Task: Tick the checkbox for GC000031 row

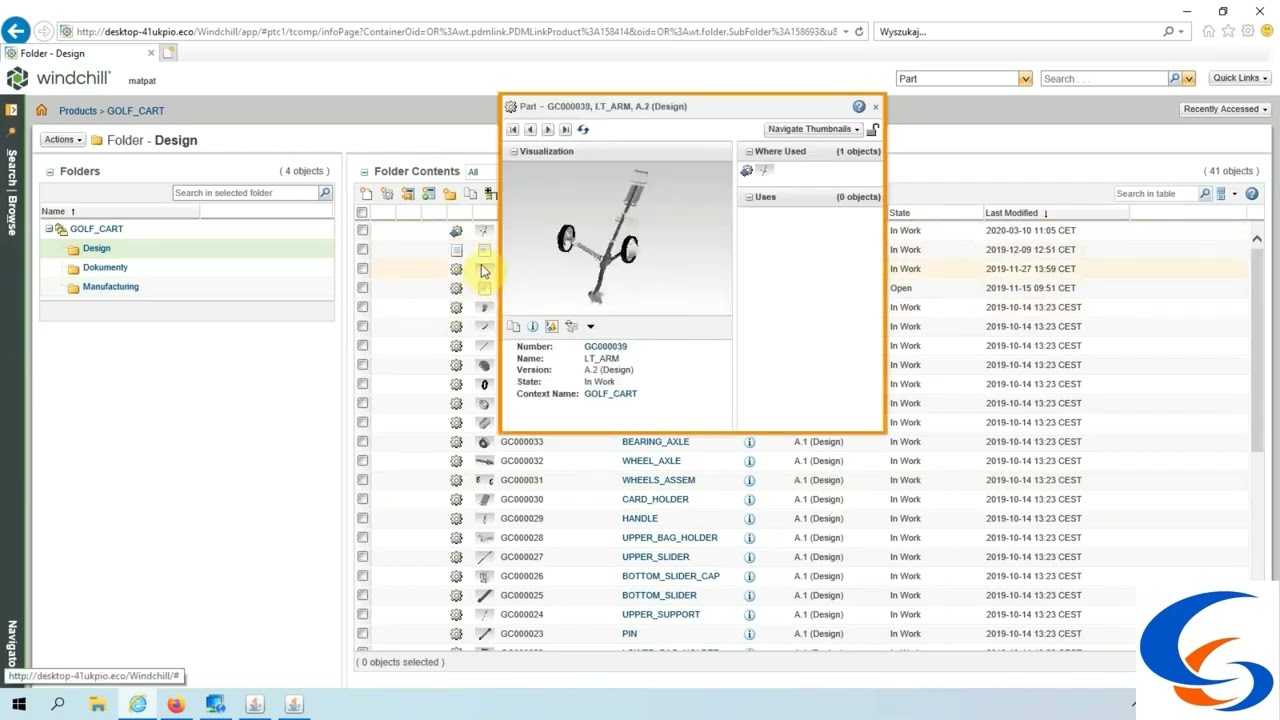Action: (363, 480)
